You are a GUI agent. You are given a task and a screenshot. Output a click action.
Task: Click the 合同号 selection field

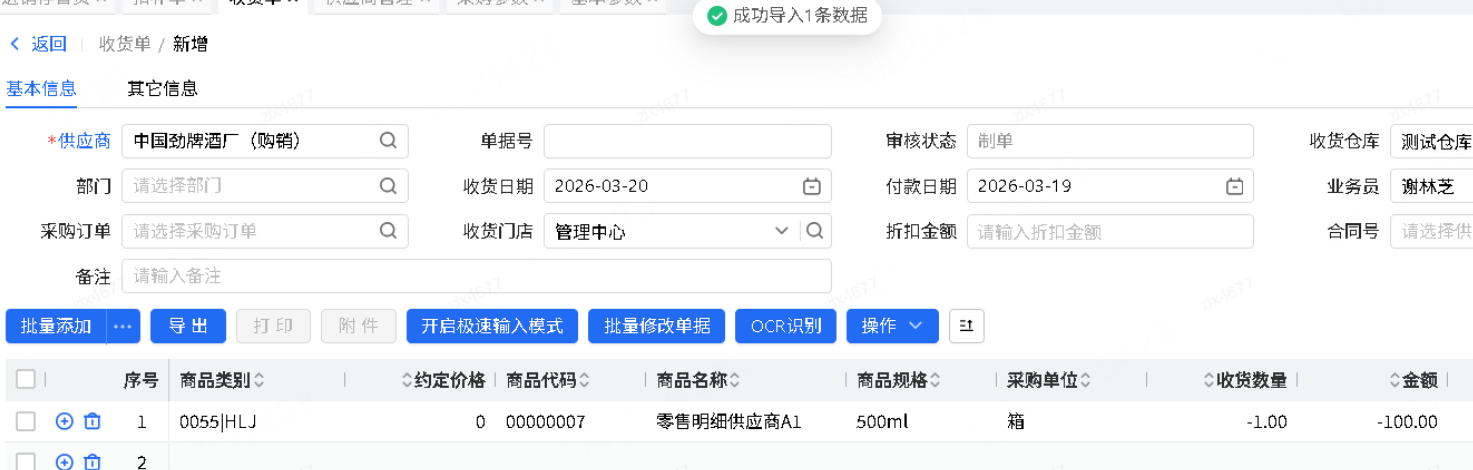point(1431,231)
